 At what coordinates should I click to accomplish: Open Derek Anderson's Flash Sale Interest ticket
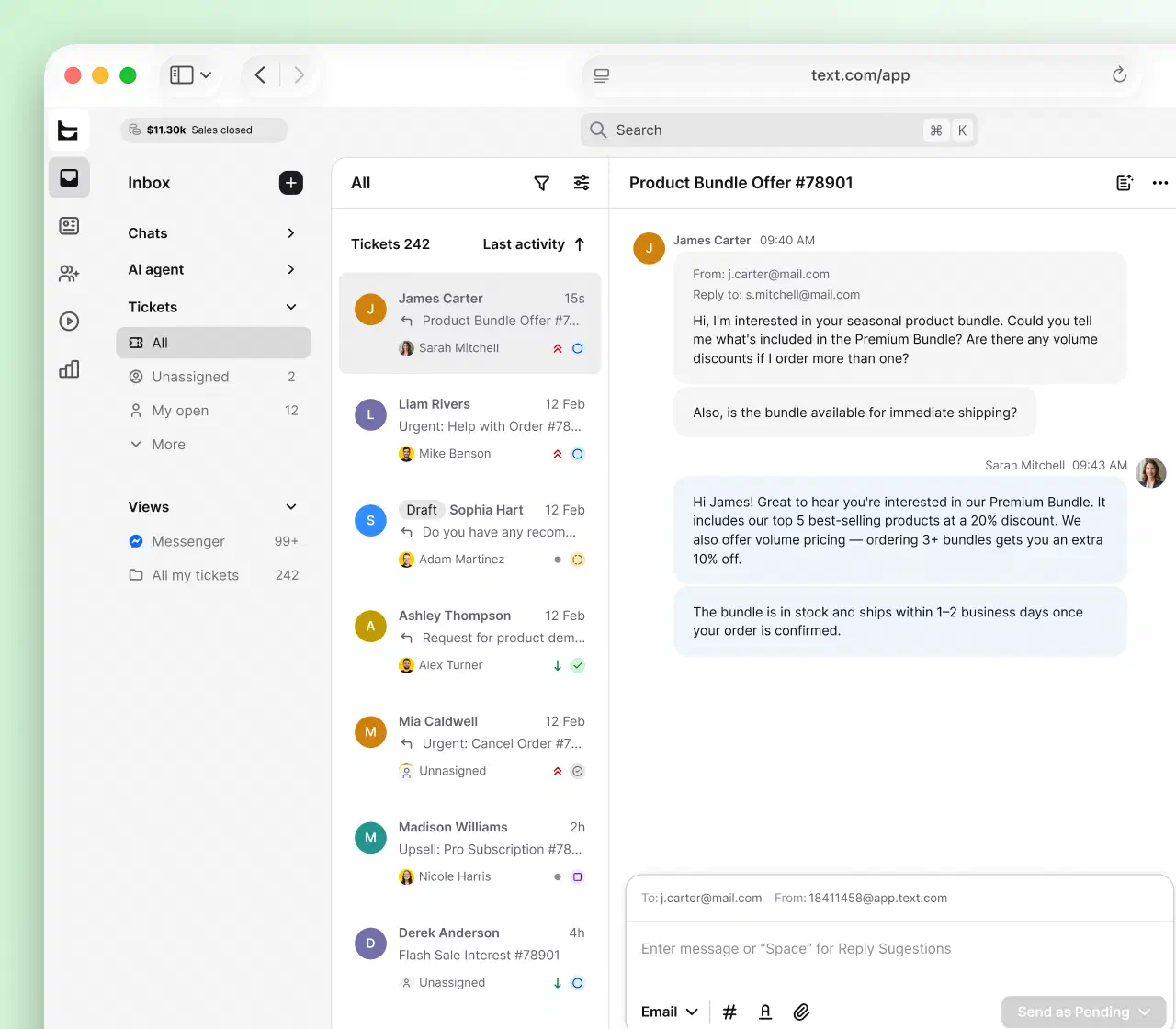click(470, 957)
